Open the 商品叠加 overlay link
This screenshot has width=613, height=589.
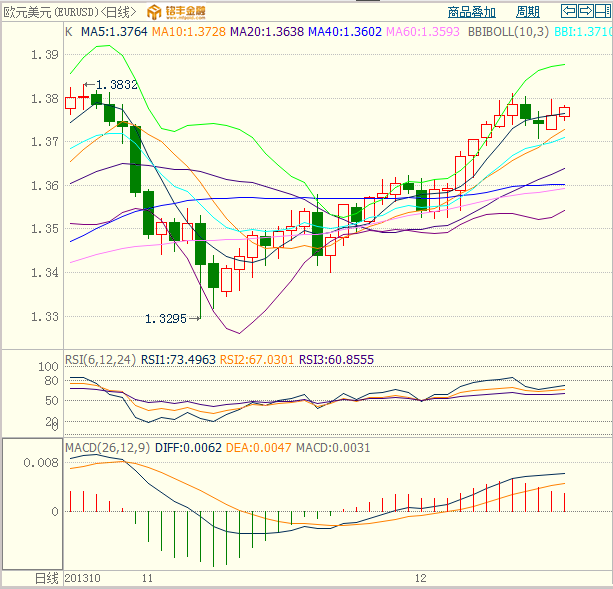pyautogui.click(x=470, y=13)
